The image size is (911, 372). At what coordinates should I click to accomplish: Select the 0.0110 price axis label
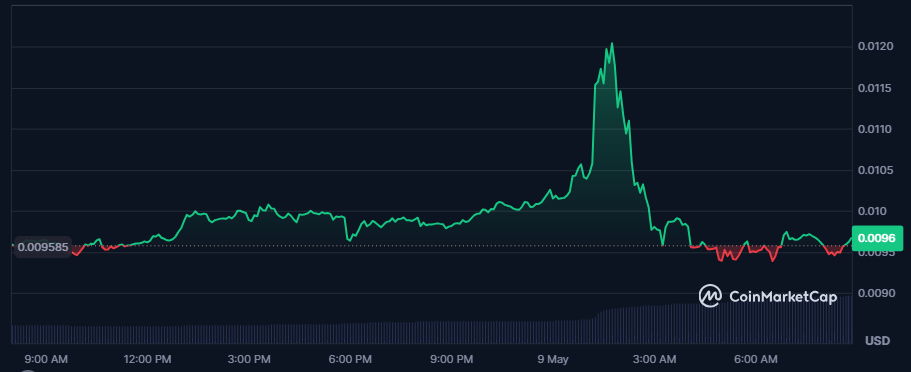tap(875, 129)
